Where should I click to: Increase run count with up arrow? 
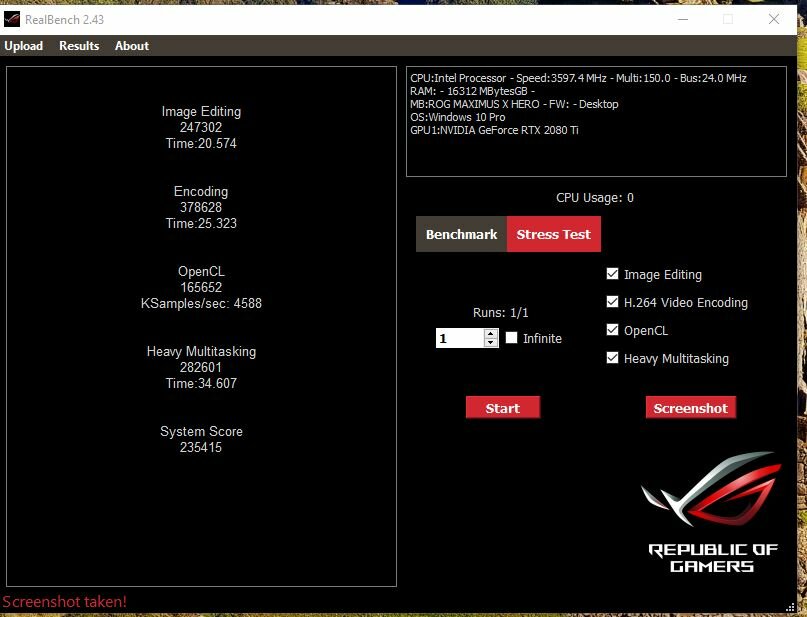tap(491, 334)
